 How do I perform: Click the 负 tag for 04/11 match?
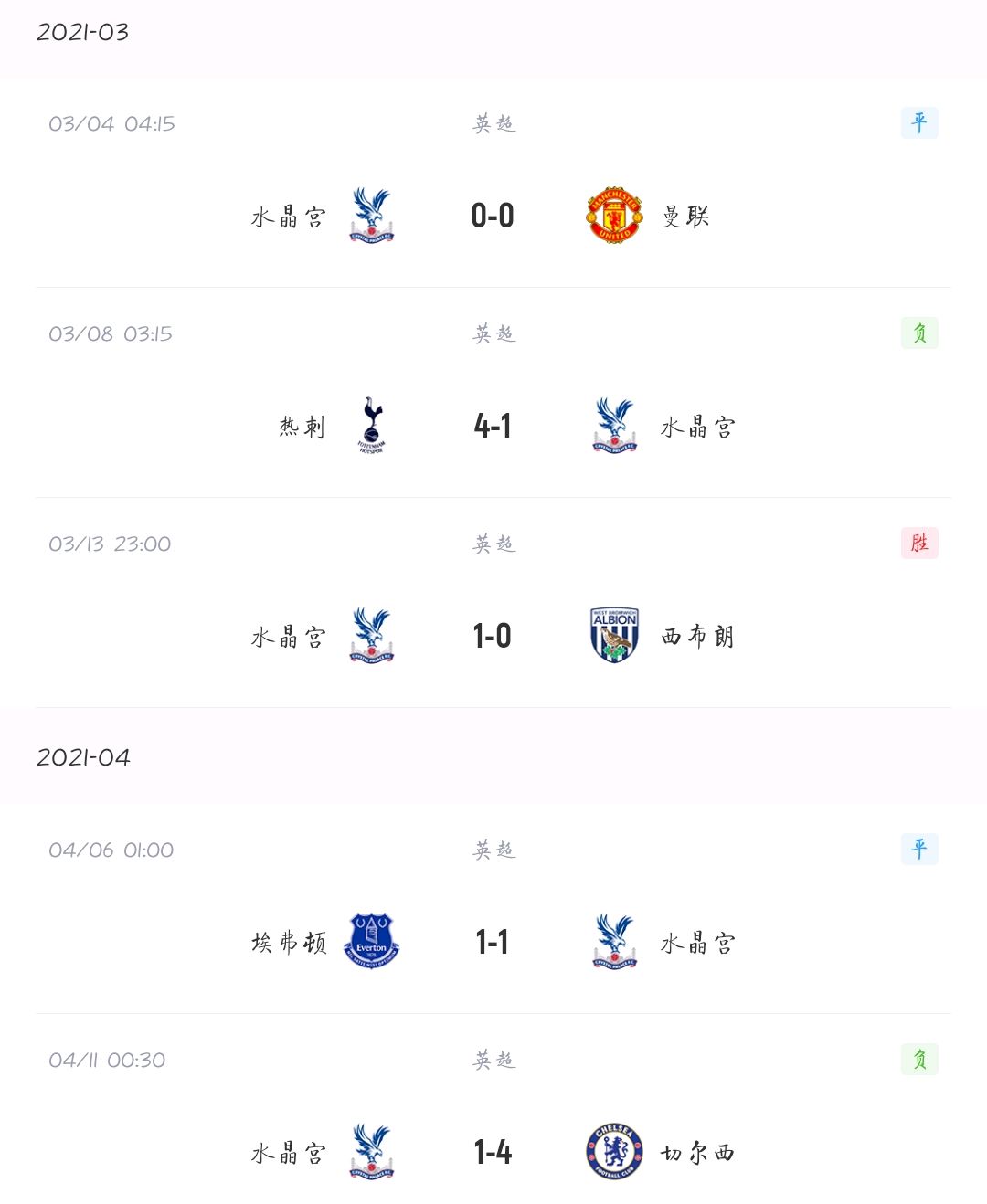919,1059
